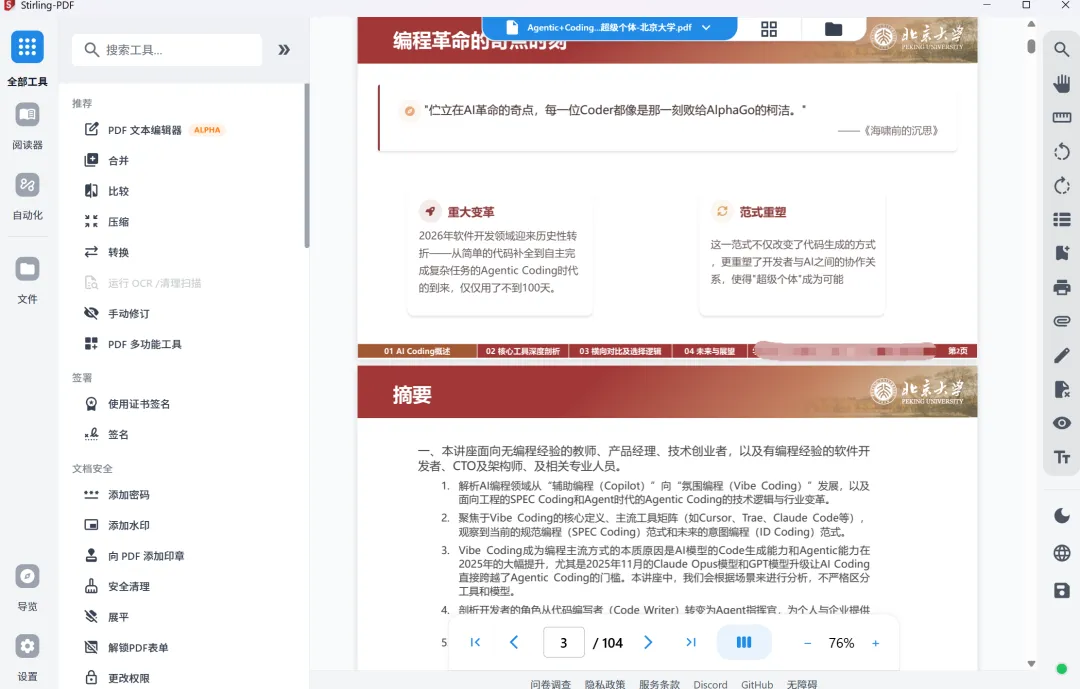Start the 导览 tour compass icon
The image size is (1080, 689).
28,576
